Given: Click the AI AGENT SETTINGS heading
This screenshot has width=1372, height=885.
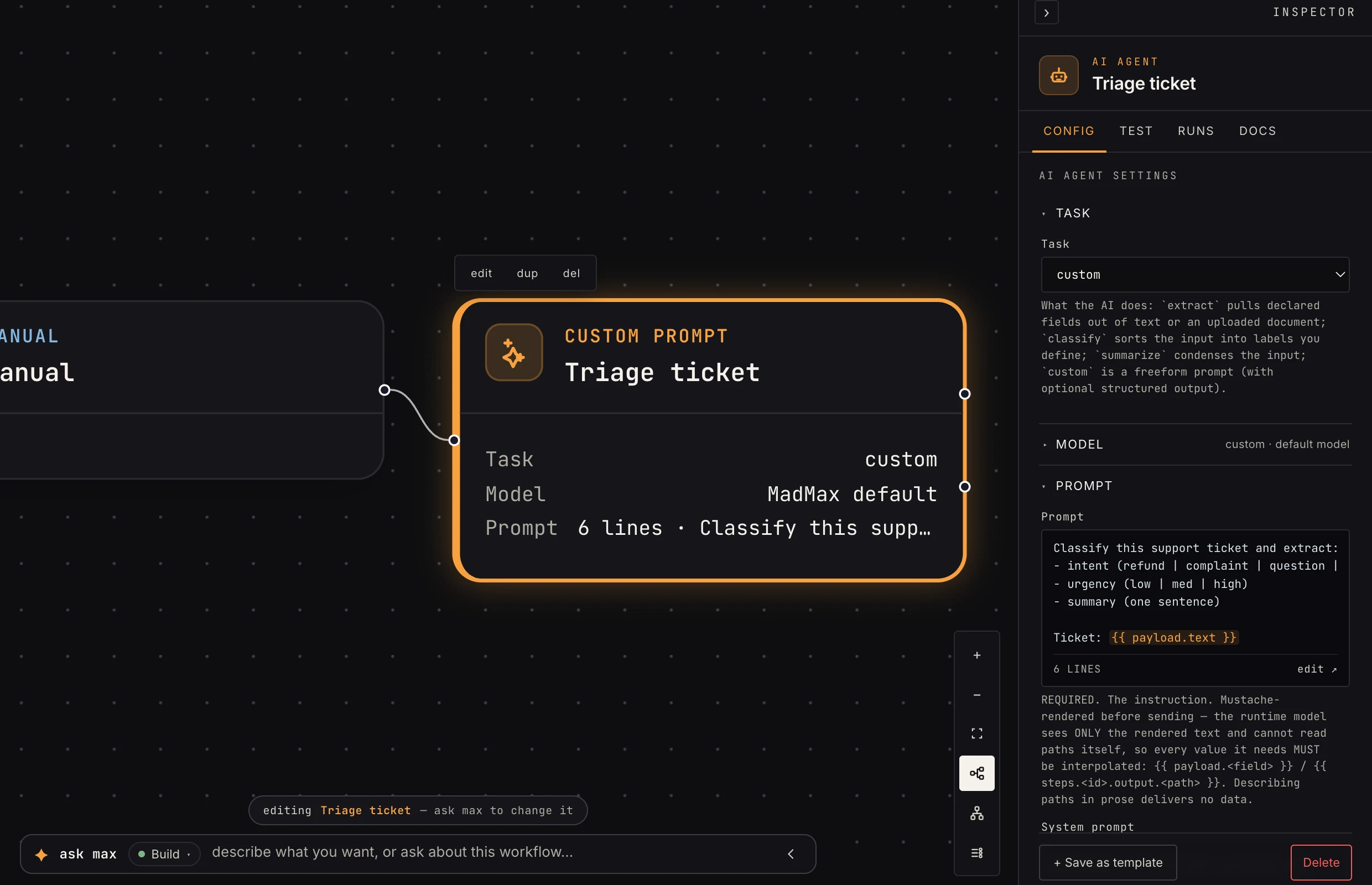Looking at the screenshot, I should pyautogui.click(x=1108, y=176).
